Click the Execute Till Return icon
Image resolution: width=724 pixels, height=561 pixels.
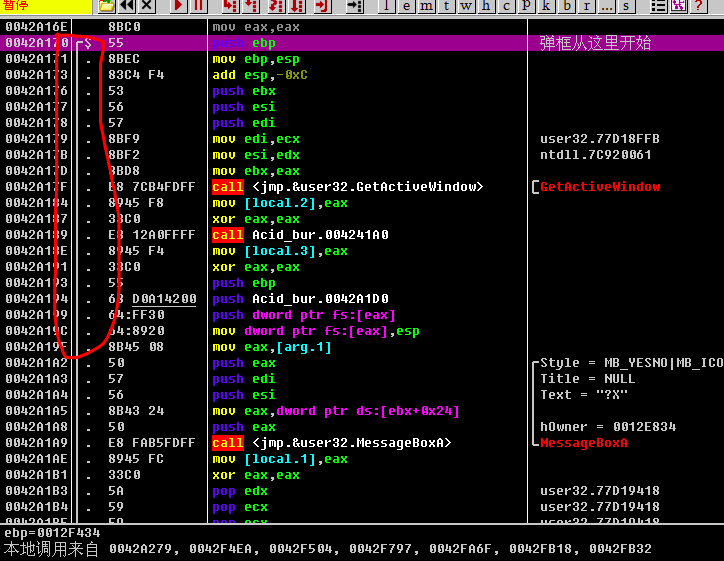(x=322, y=6)
